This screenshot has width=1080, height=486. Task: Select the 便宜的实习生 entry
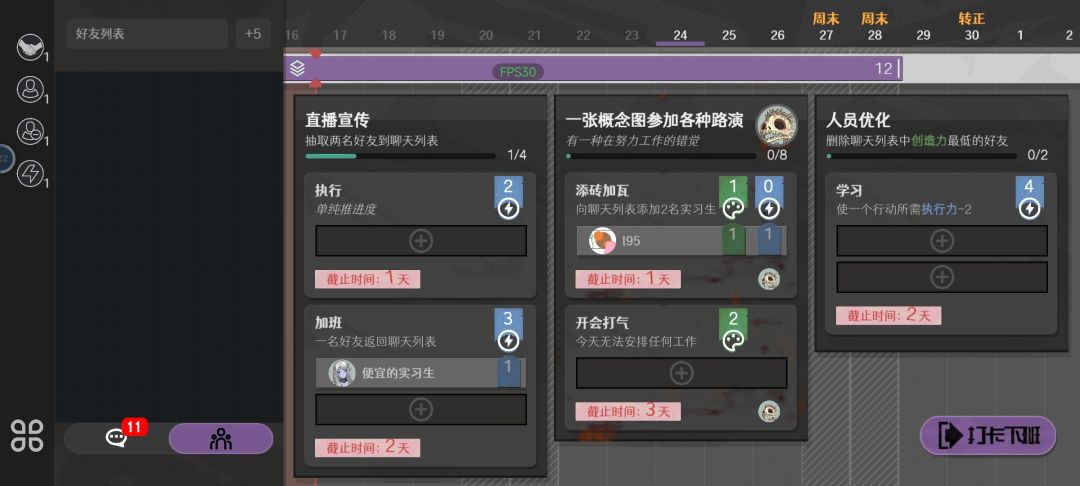[421, 373]
